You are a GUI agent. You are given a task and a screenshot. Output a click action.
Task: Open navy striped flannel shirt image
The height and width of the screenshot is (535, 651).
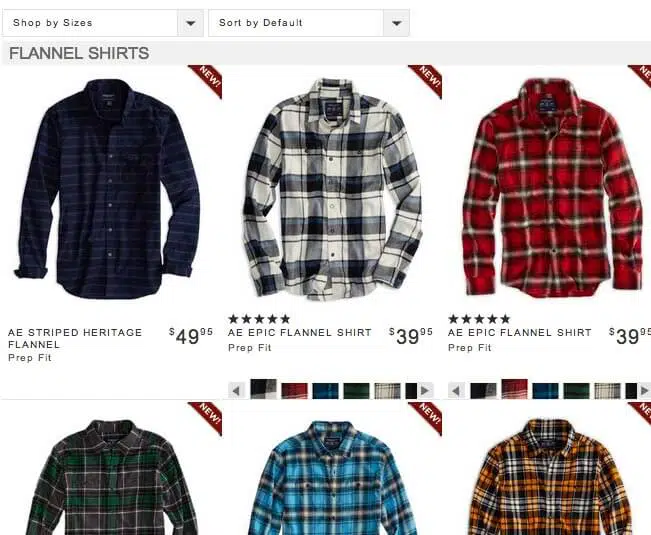coord(107,189)
